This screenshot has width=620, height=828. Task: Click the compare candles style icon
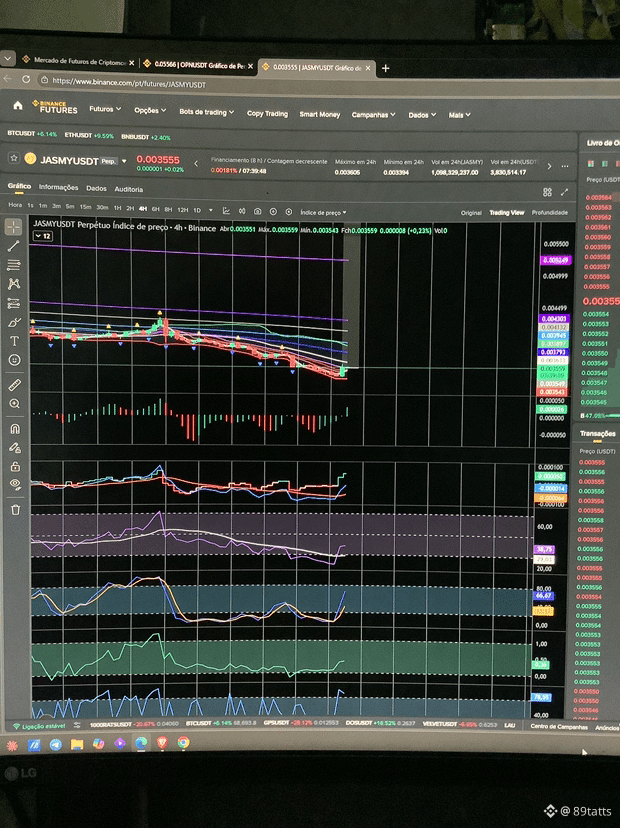(x=242, y=211)
